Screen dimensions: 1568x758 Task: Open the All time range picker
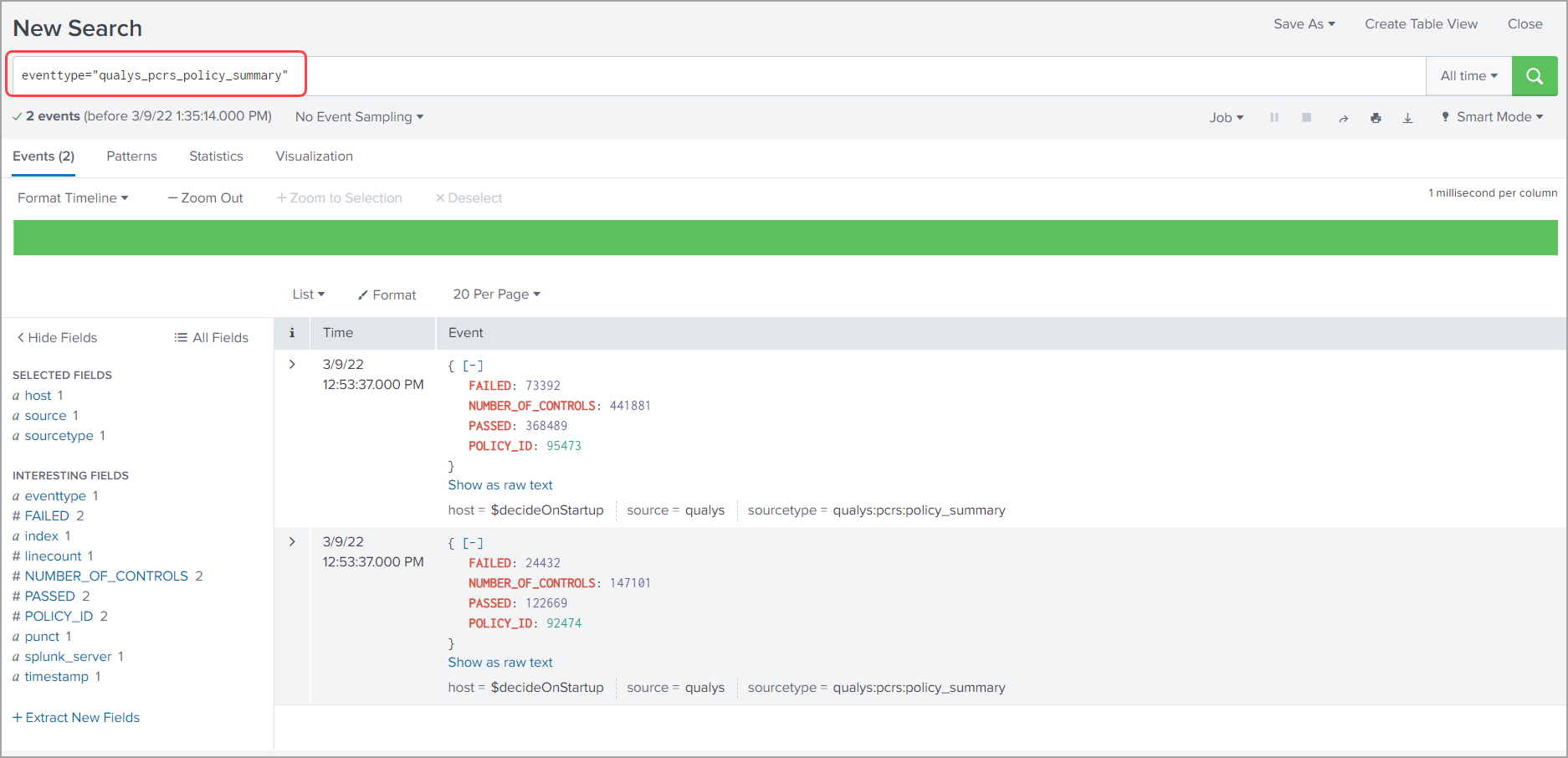point(1468,76)
